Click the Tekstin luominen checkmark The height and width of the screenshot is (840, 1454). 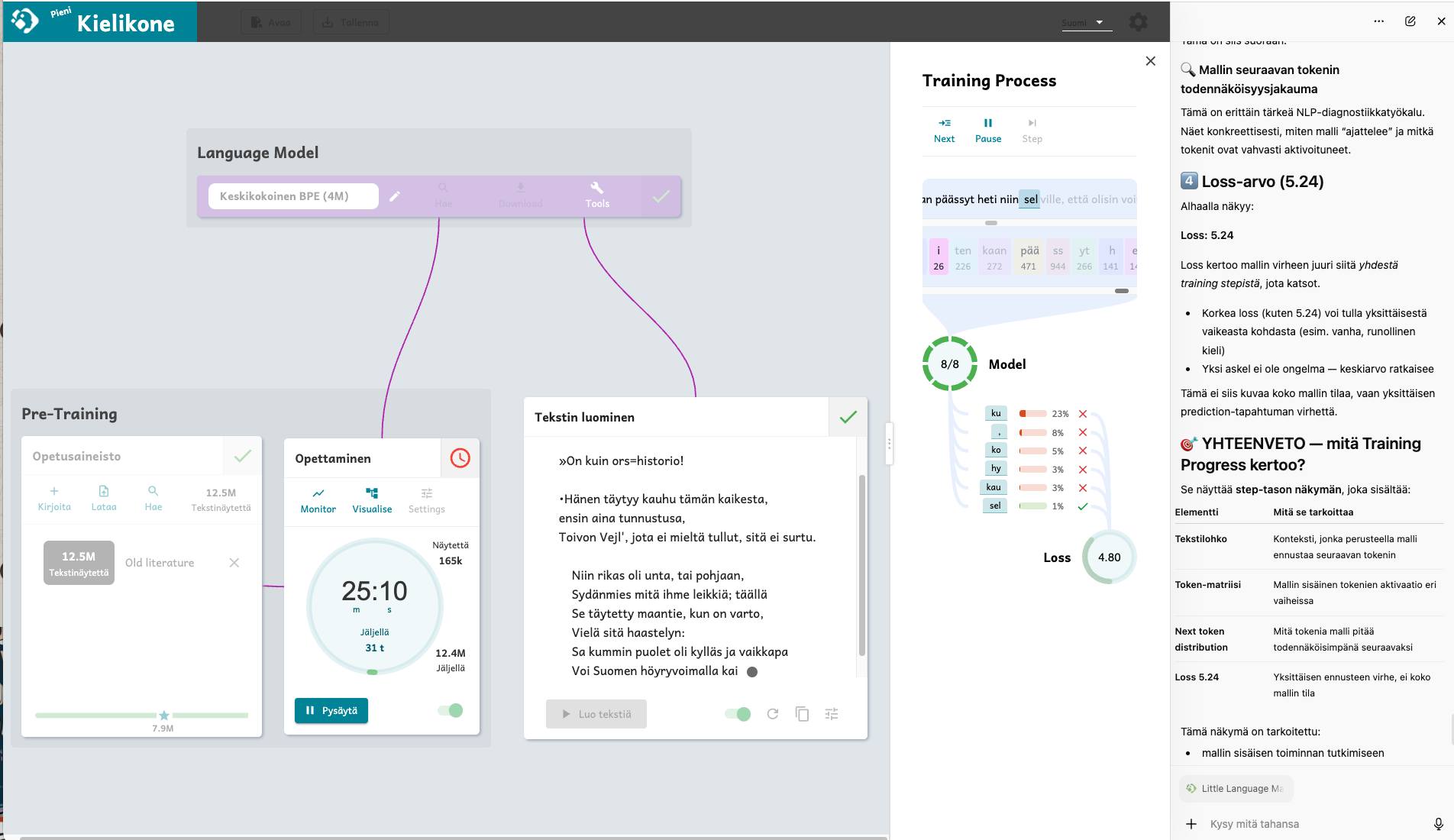(x=848, y=417)
